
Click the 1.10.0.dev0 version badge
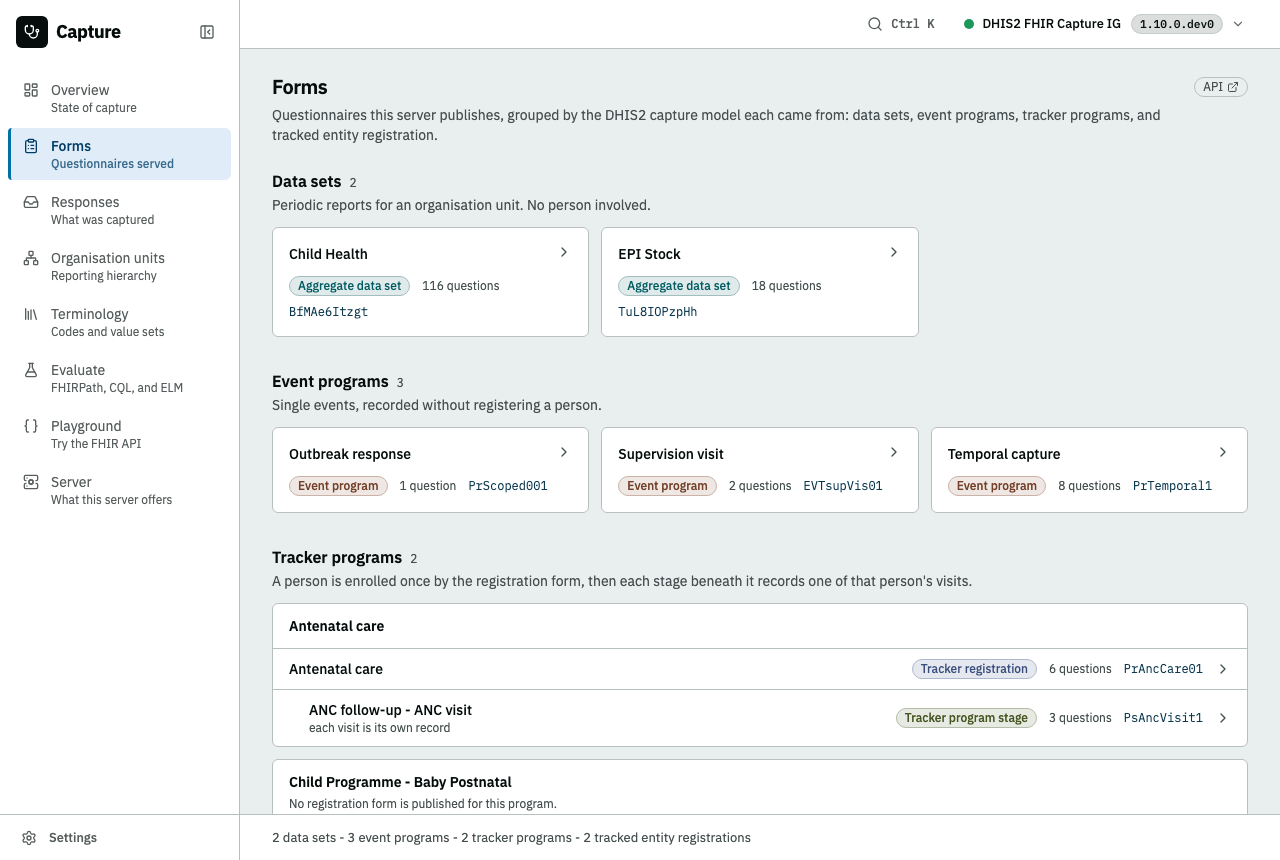pyautogui.click(x=1177, y=24)
